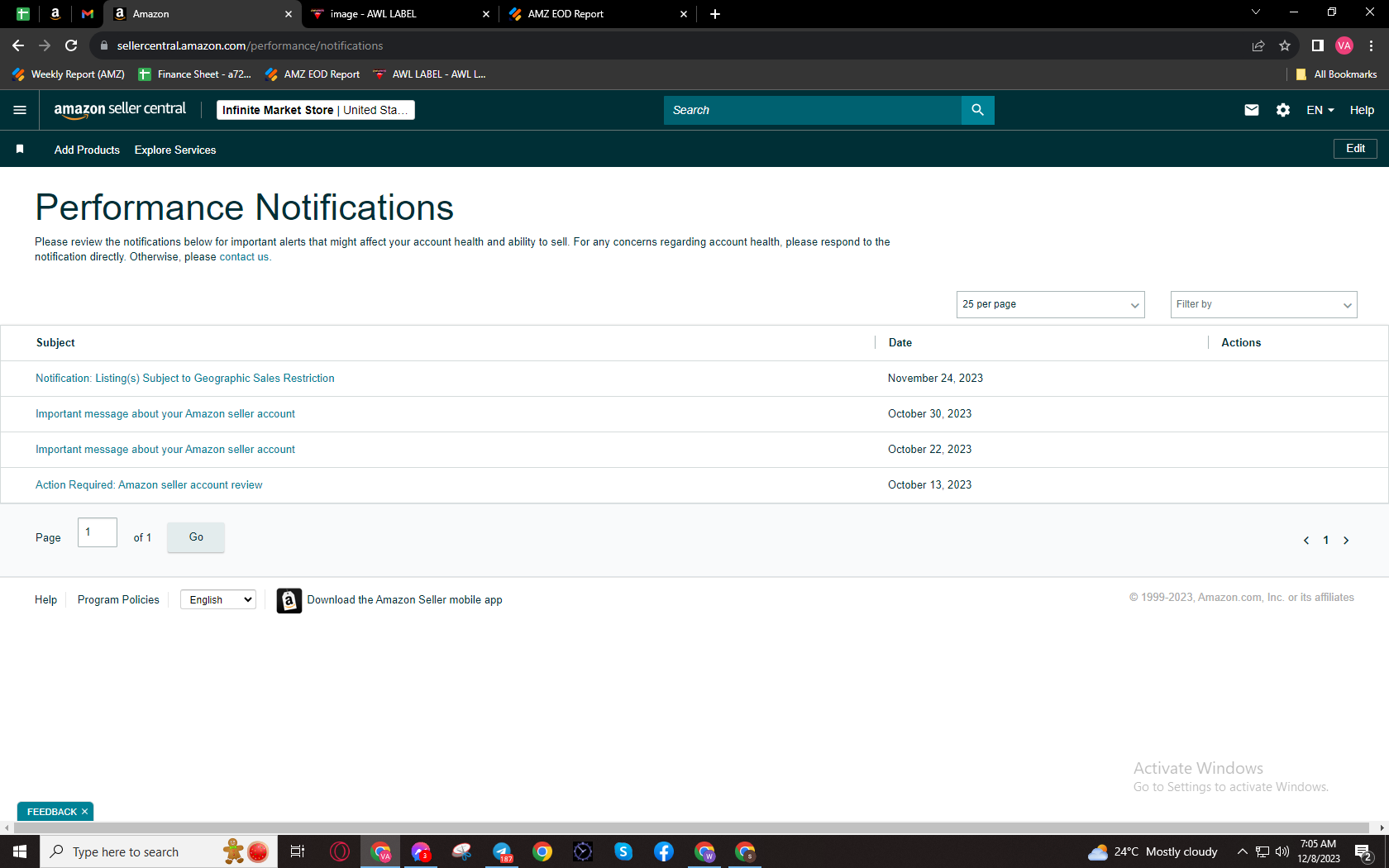Toggle the browser side panel icon

[1318, 45]
